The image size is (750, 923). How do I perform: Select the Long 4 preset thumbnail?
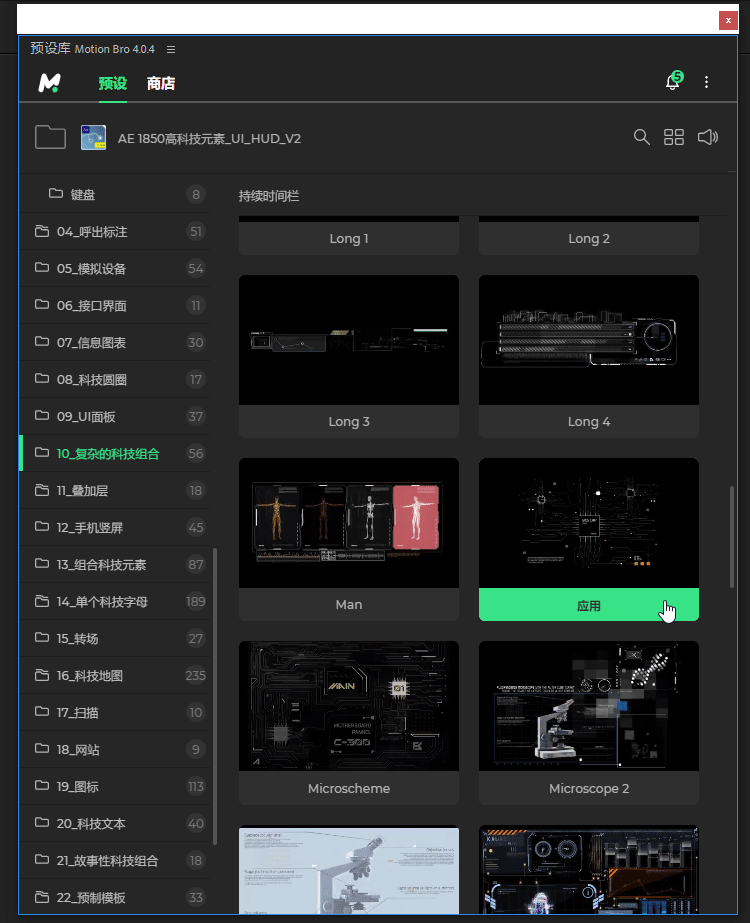click(589, 340)
